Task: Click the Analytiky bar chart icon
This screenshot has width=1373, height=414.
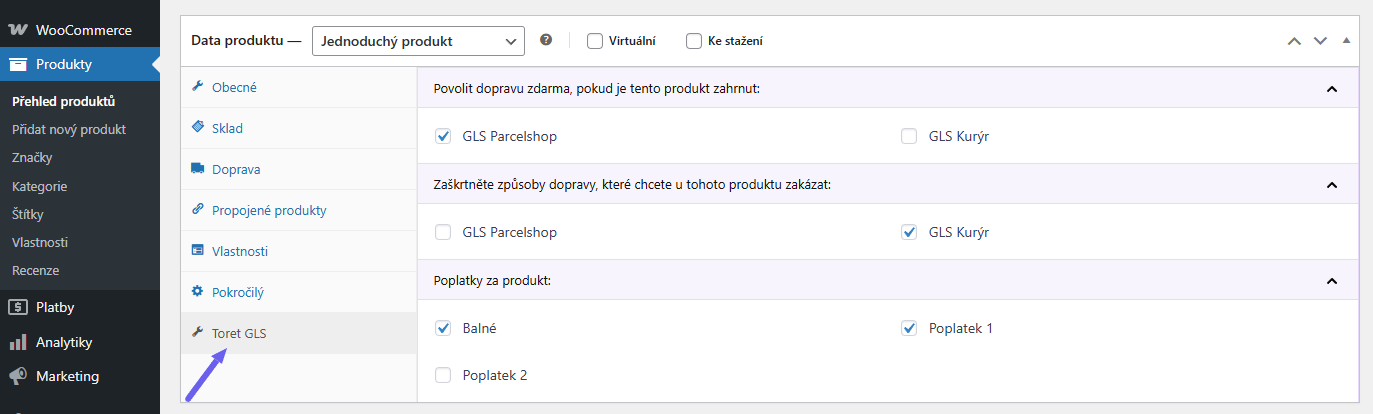Action: click(x=18, y=342)
